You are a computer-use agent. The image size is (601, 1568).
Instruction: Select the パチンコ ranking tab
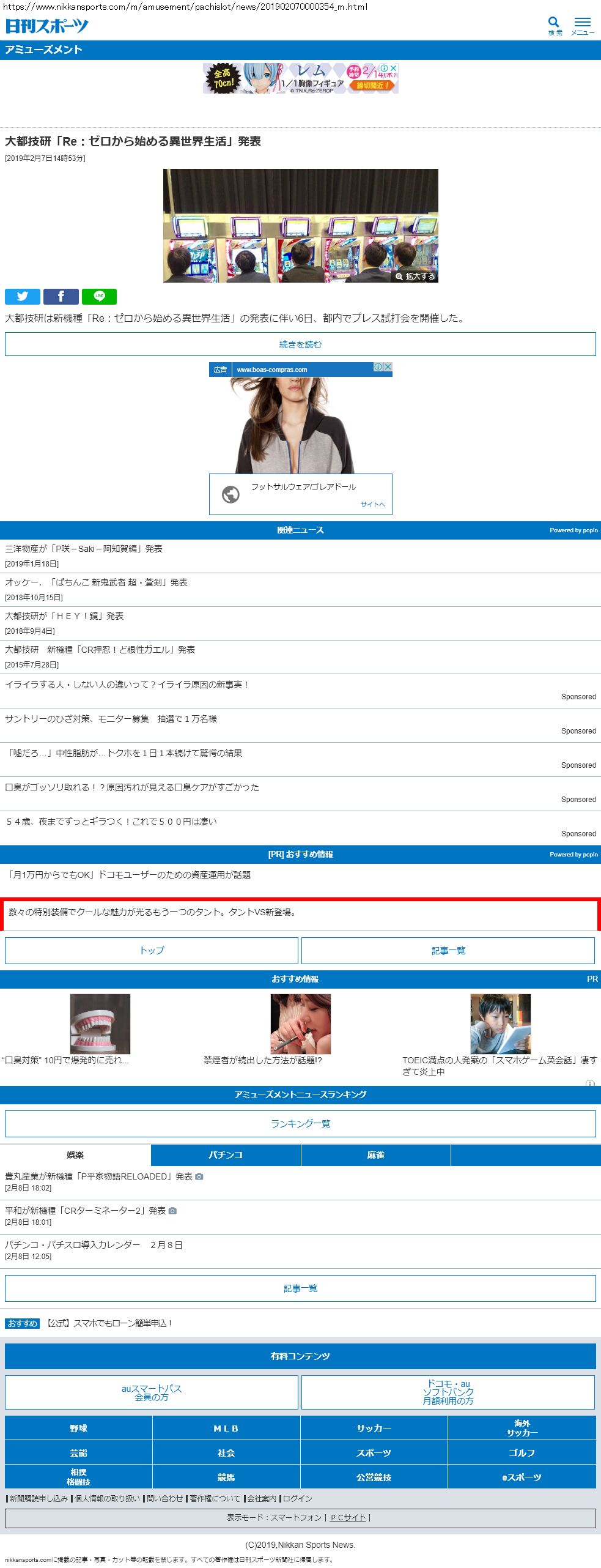click(226, 1155)
